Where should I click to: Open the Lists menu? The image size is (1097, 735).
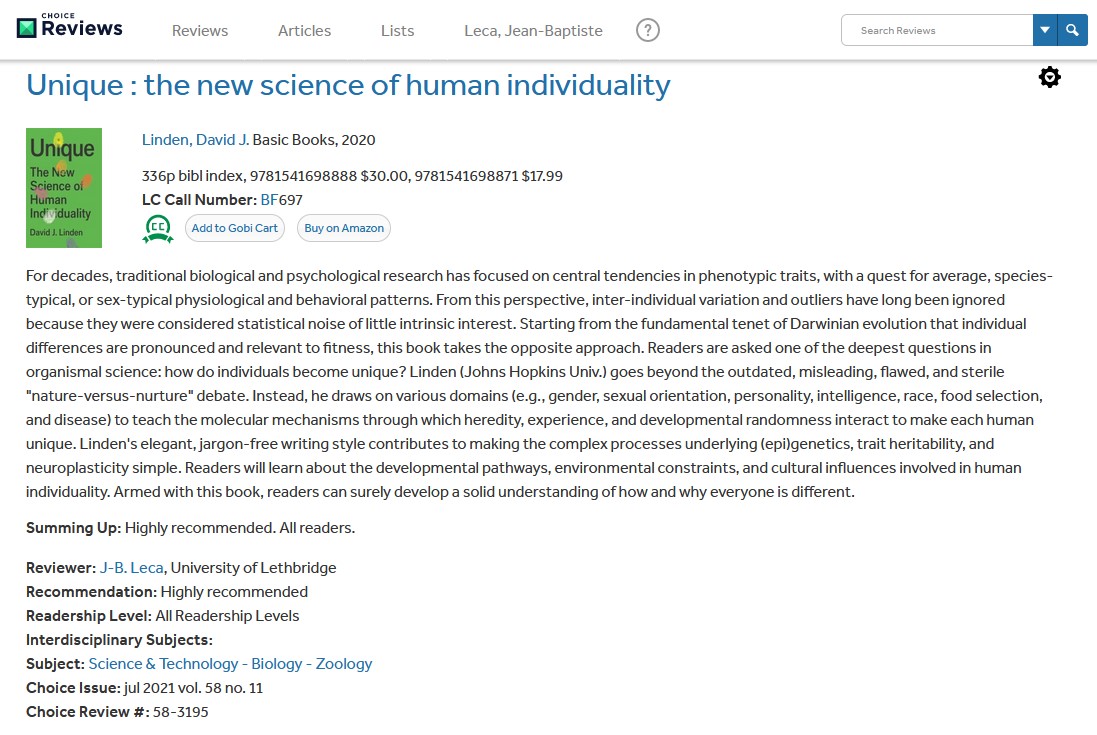(x=397, y=31)
